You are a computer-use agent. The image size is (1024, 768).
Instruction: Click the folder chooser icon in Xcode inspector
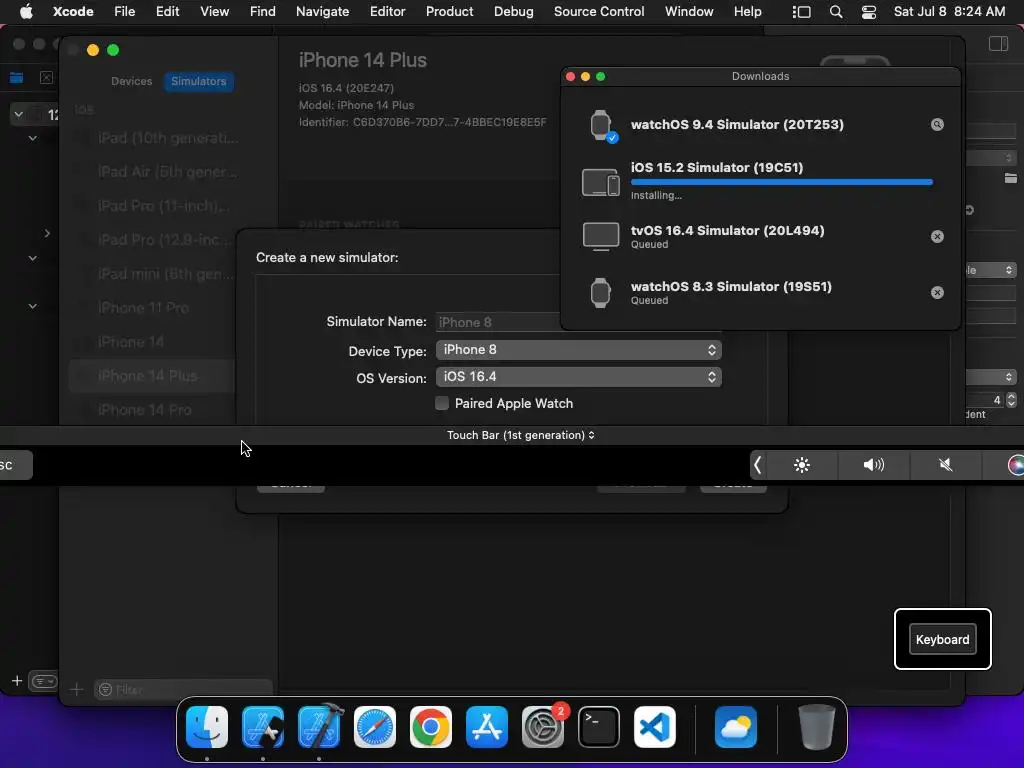tap(1010, 178)
